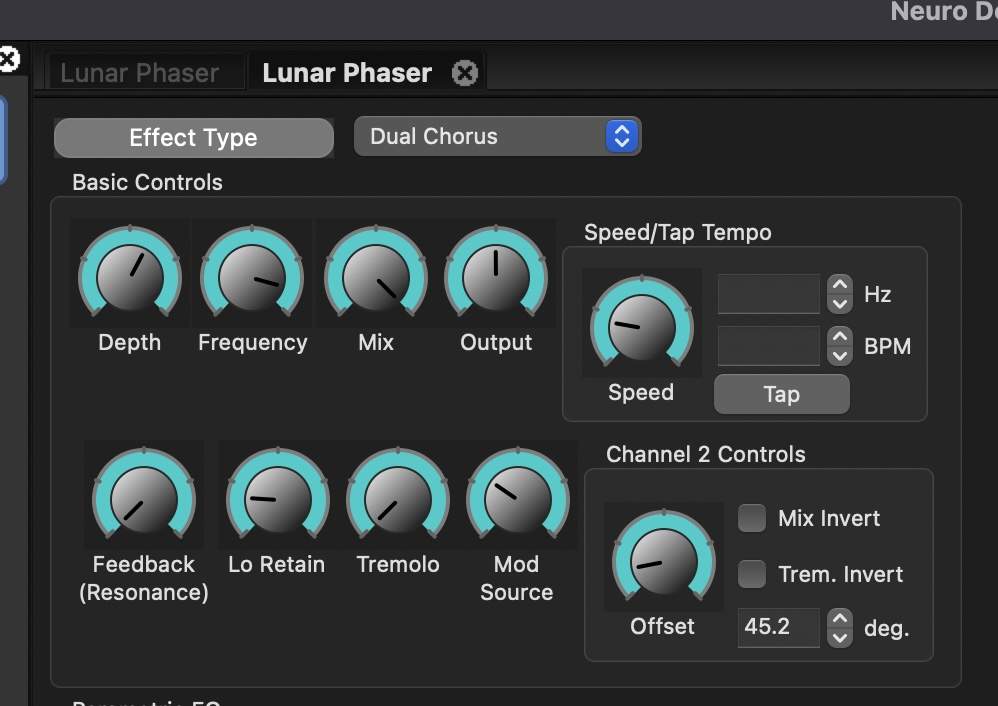Click the Basic Controls section label
The height and width of the screenshot is (706, 998).
147,182
